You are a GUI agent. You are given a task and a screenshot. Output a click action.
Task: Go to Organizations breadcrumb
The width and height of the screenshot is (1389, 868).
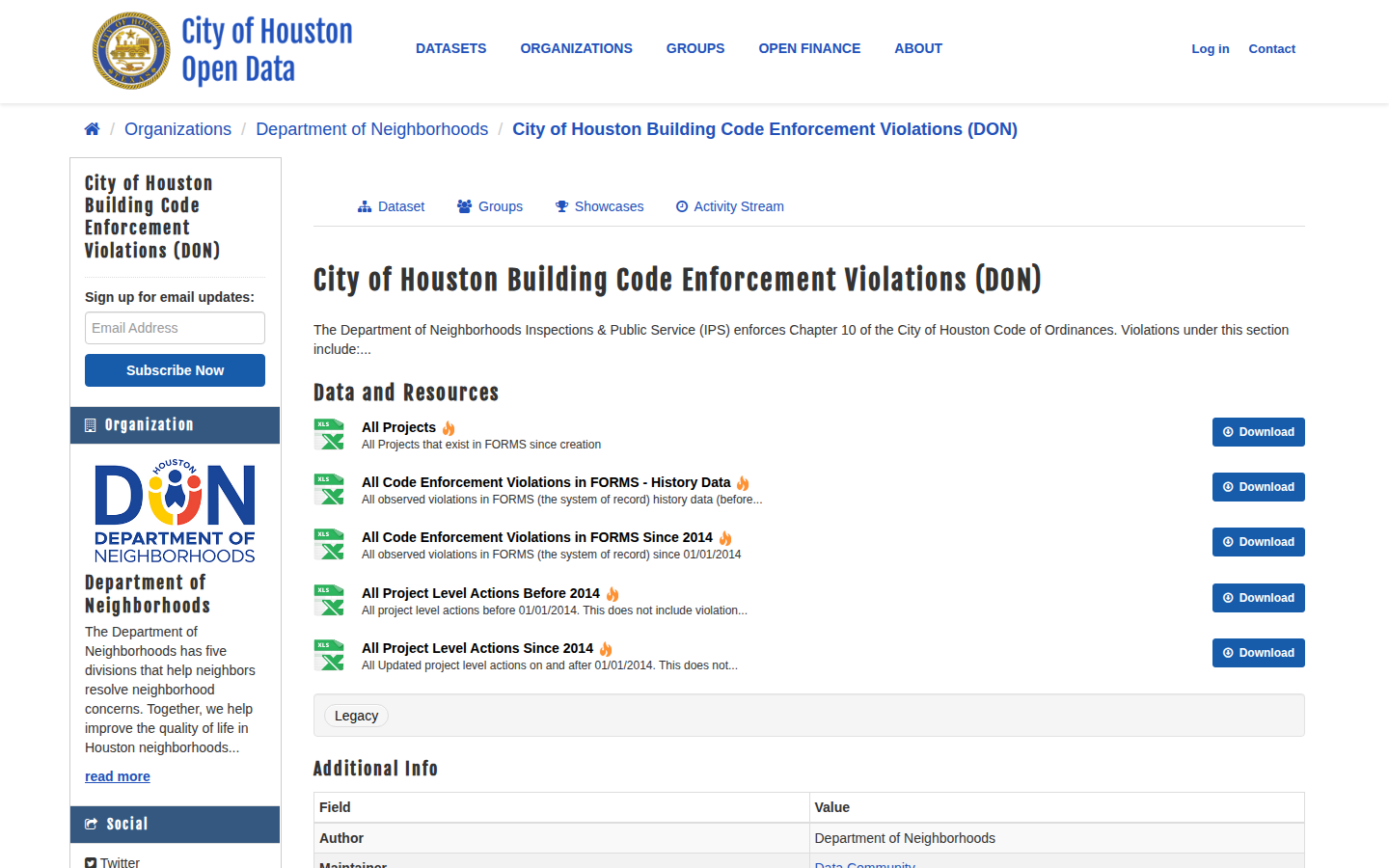tap(177, 129)
